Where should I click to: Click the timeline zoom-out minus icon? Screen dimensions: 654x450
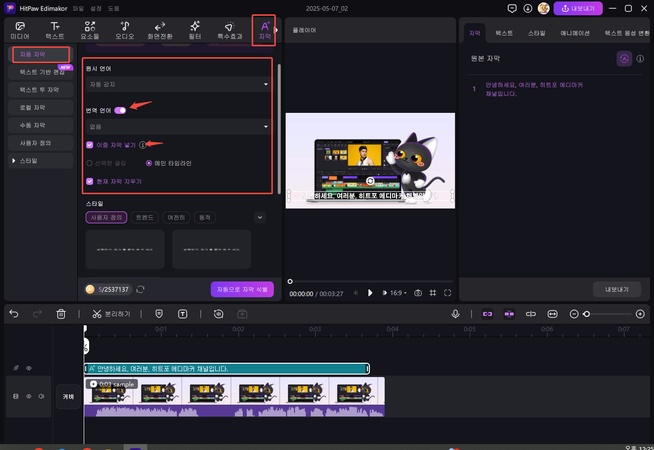coord(574,314)
